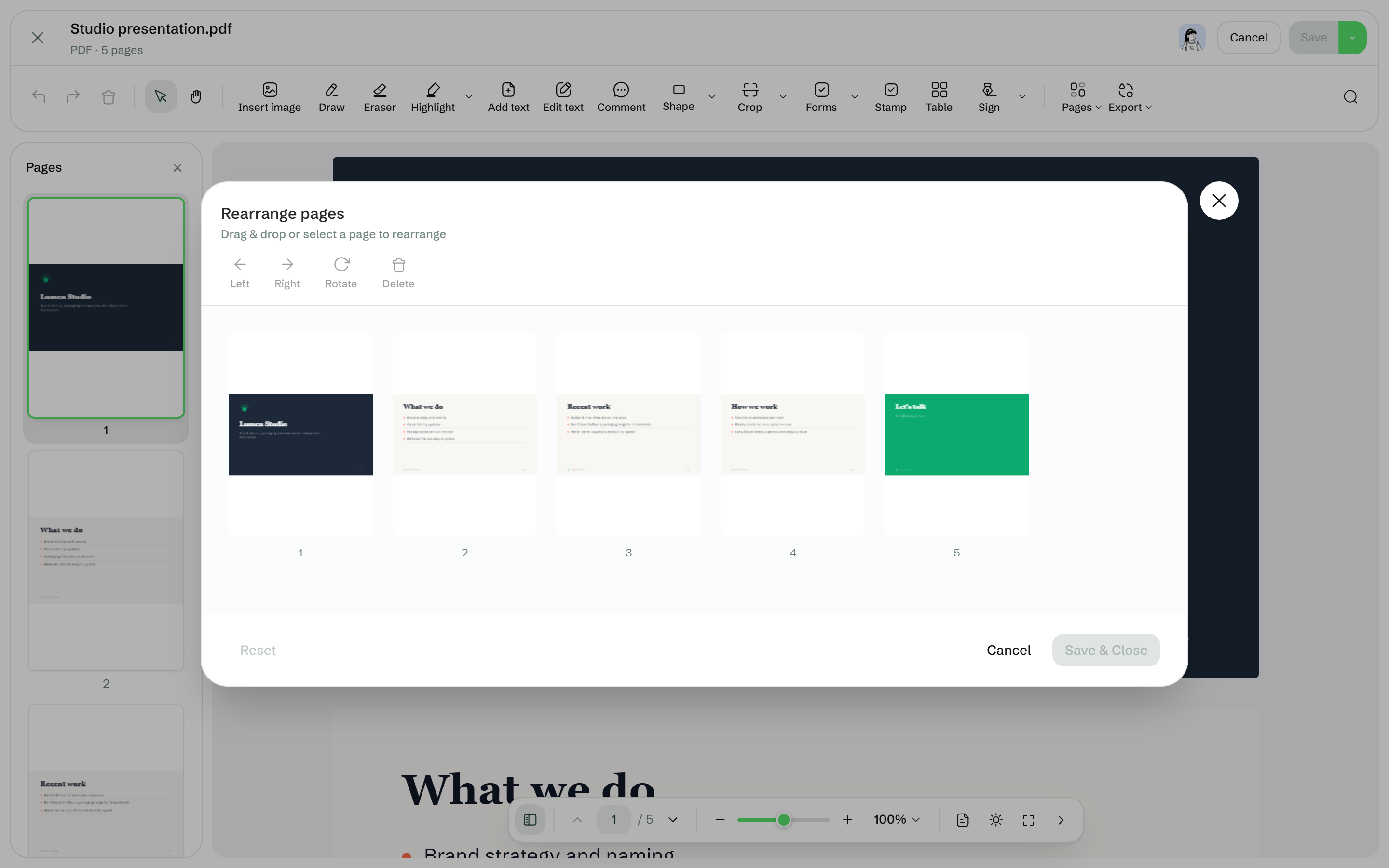
Task: Choose the Add text tool
Action: click(x=508, y=97)
